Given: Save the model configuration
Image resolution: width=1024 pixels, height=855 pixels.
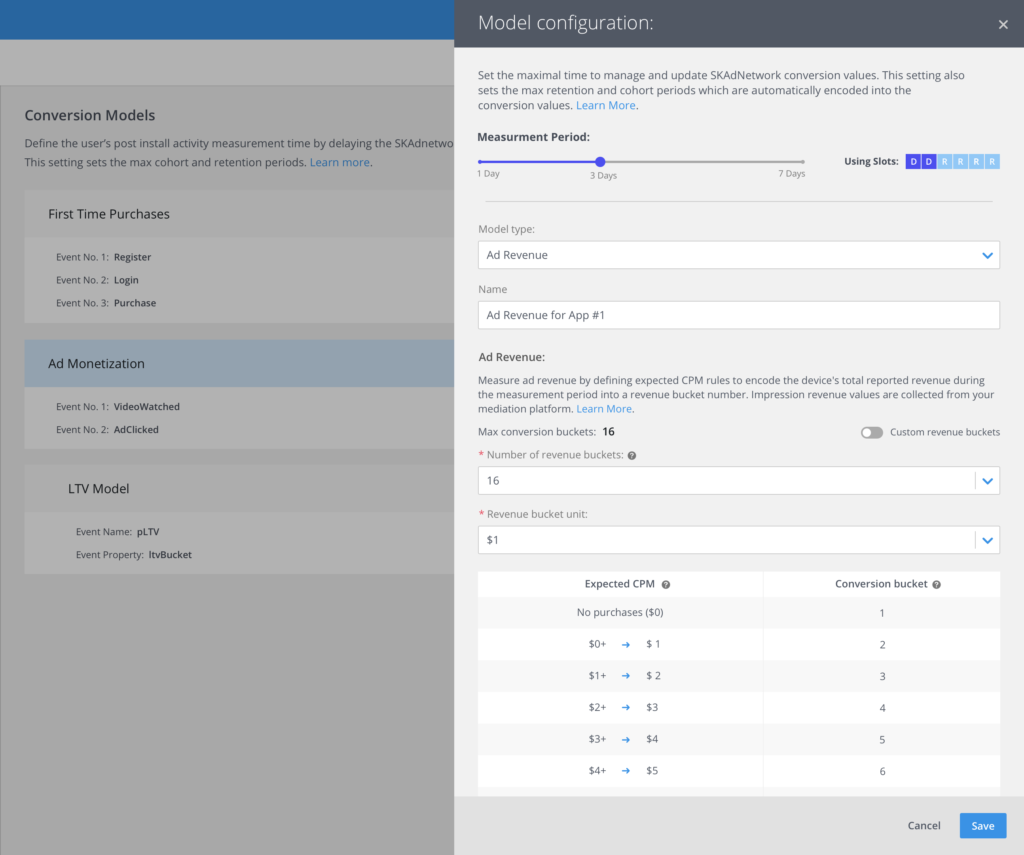Looking at the screenshot, I should pyautogui.click(x=982, y=826).
